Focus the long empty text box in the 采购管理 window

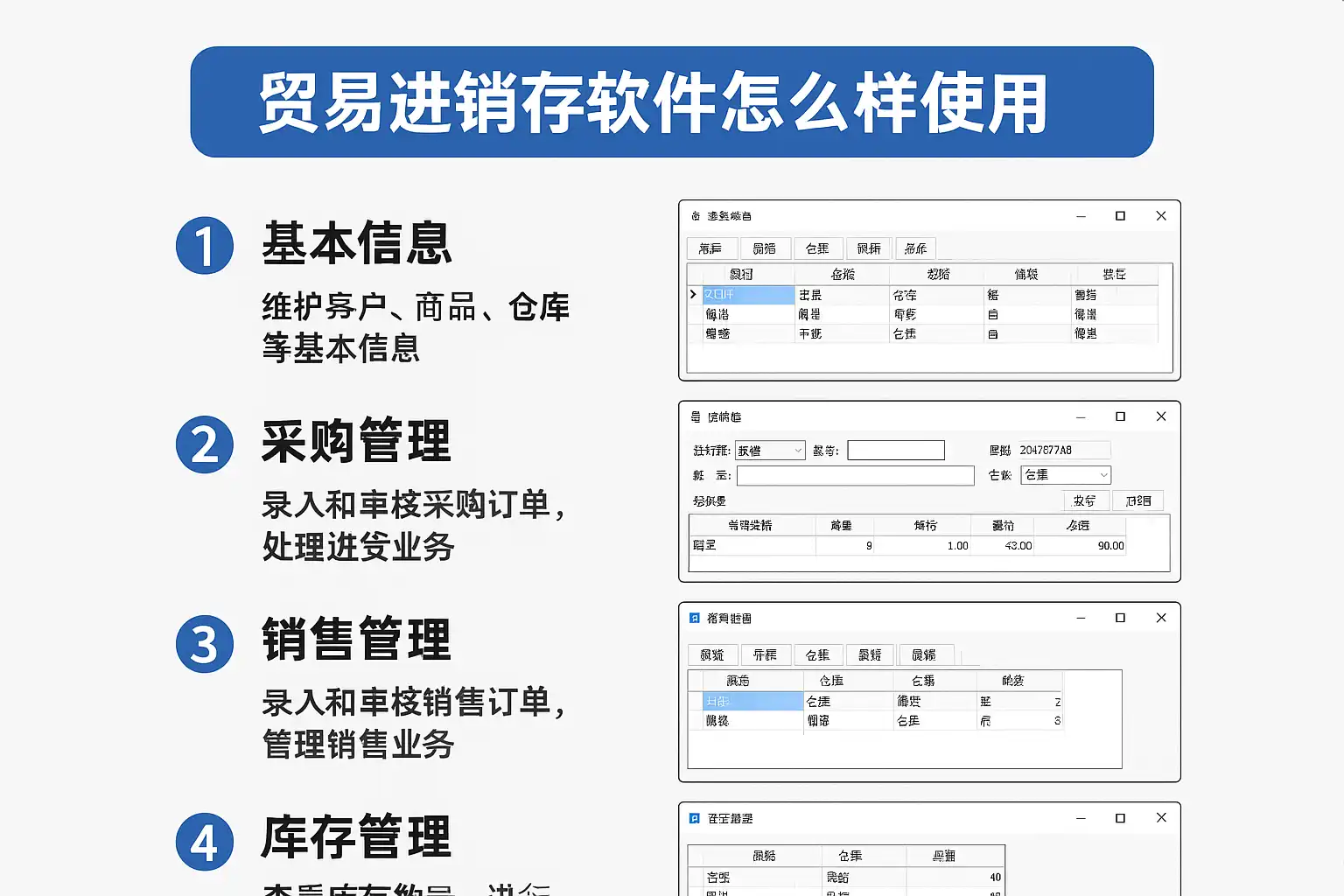pyautogui.click(x=856, y=475)
